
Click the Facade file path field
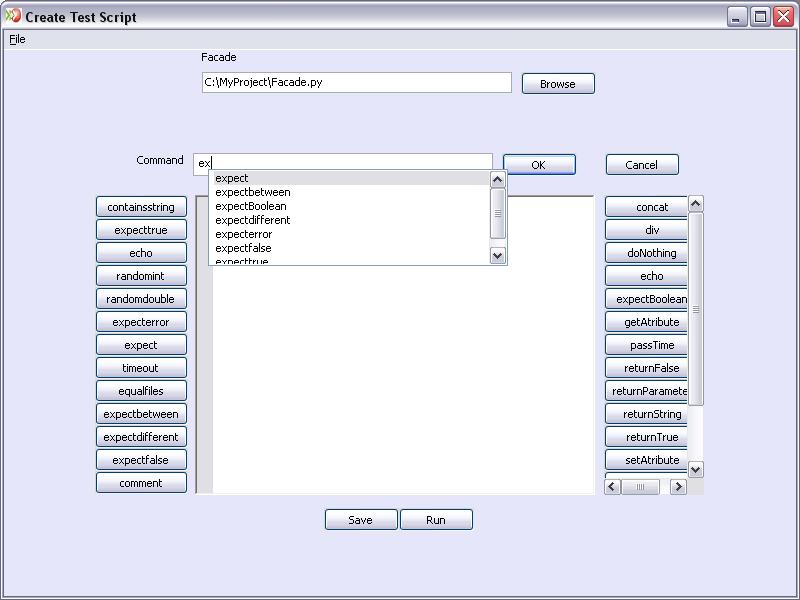coord(356,83)
